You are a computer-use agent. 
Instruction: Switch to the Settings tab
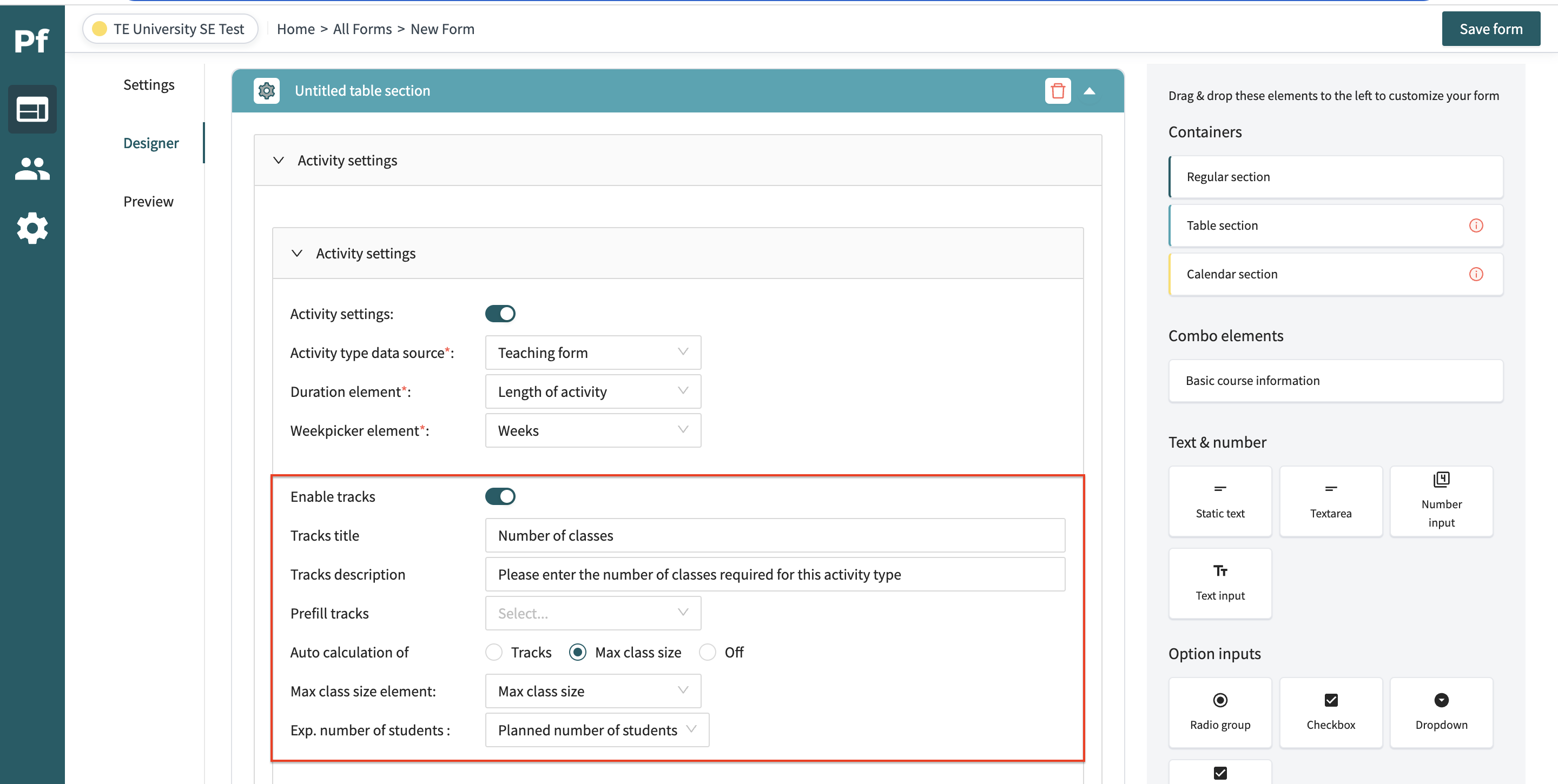(149, 85)
